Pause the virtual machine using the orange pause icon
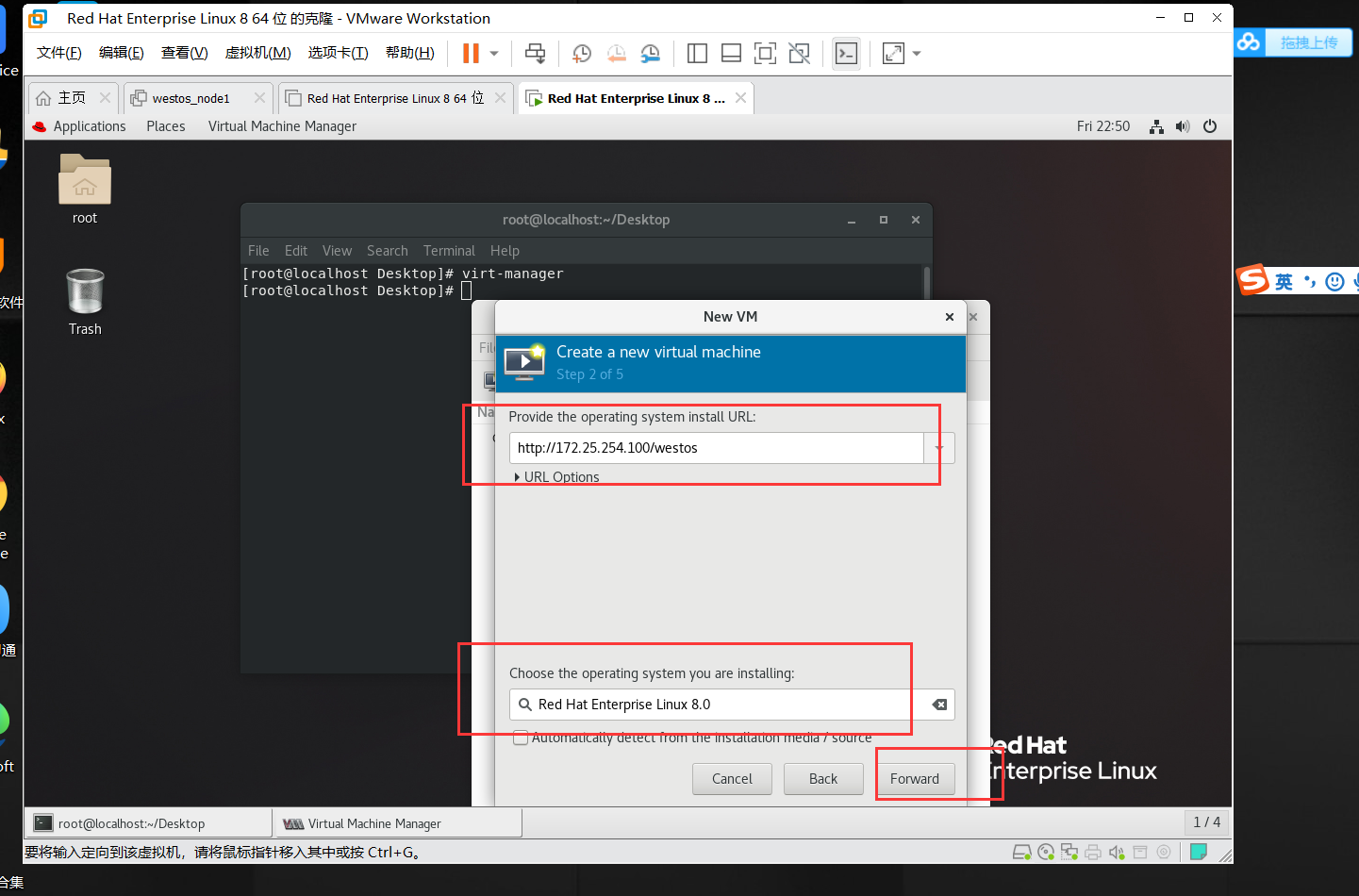The height and width of the screenshot is (896, 1359). (x=471, y=54)
